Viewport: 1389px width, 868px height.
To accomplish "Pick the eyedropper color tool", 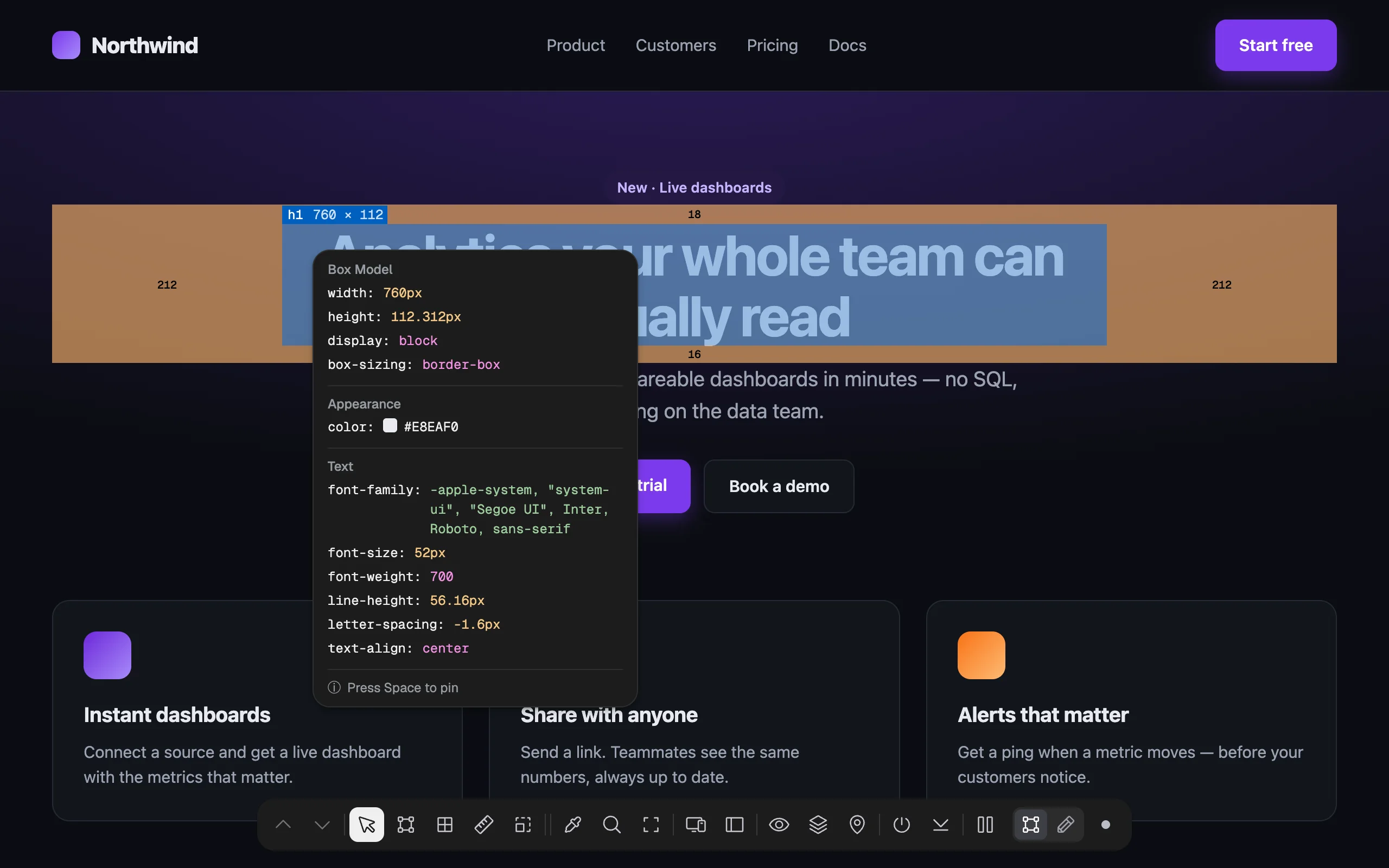I will coord(573,825).
